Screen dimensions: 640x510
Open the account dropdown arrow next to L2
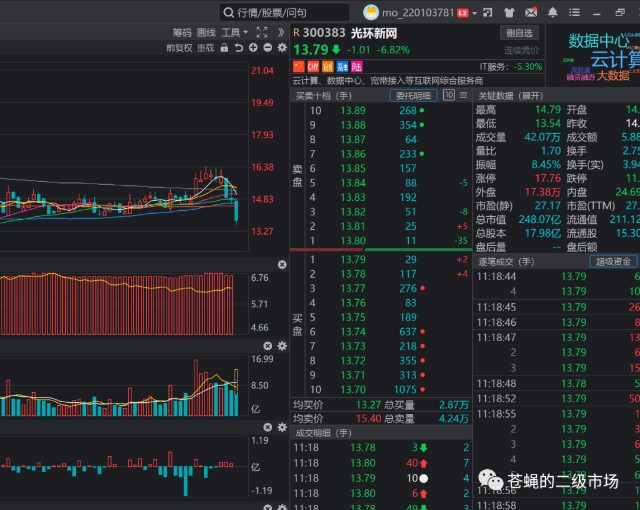(x=474, y=13)
